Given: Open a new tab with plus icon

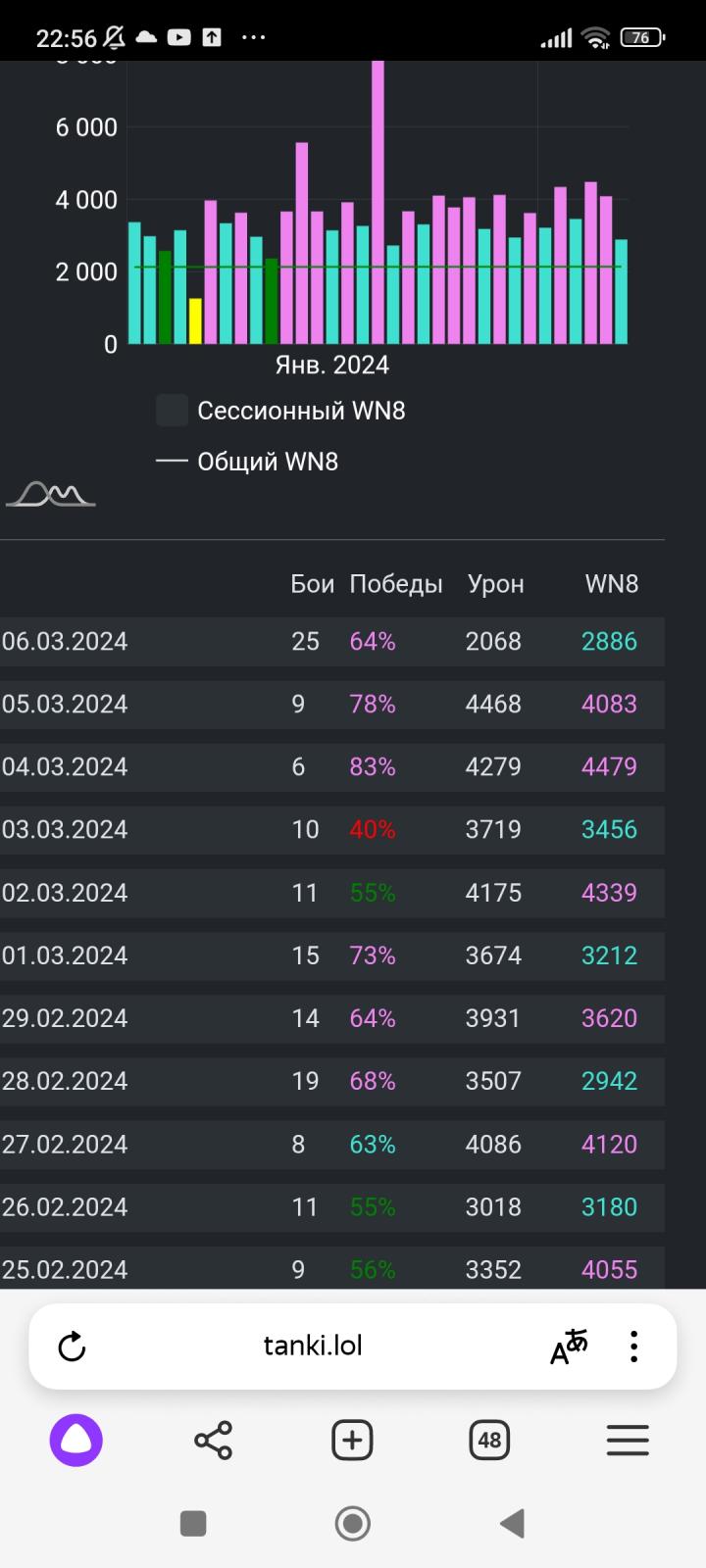Looking at the screenshot, I should click(352, 1441).
